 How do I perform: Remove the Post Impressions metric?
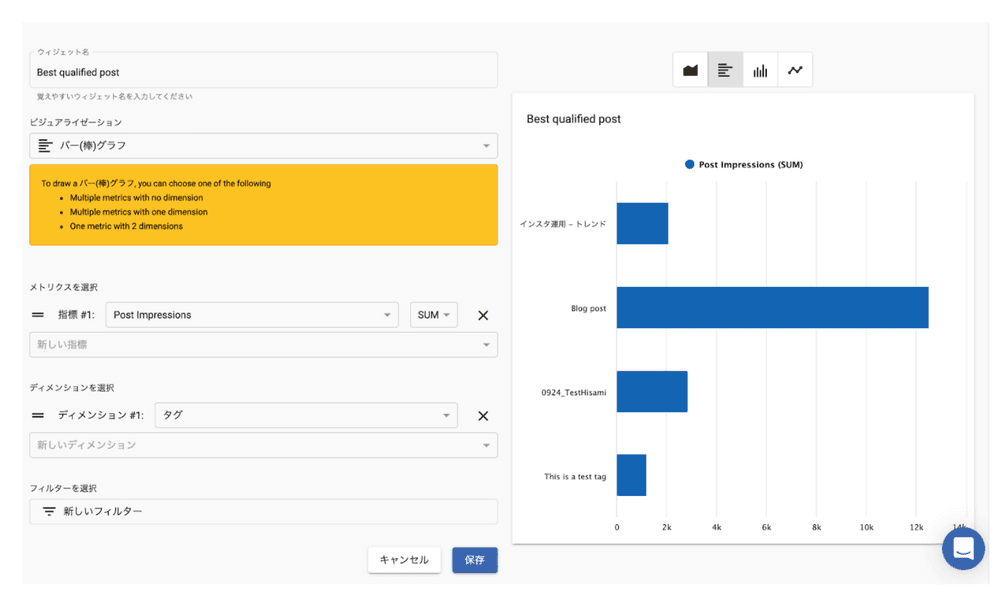tap(483, 315)
